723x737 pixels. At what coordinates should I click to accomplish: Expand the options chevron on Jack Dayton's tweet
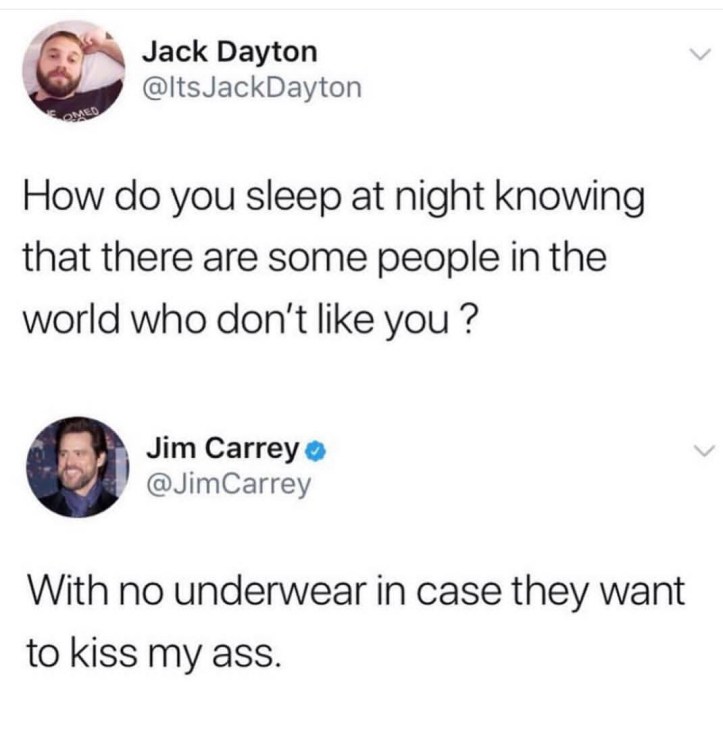pos(700,54)
